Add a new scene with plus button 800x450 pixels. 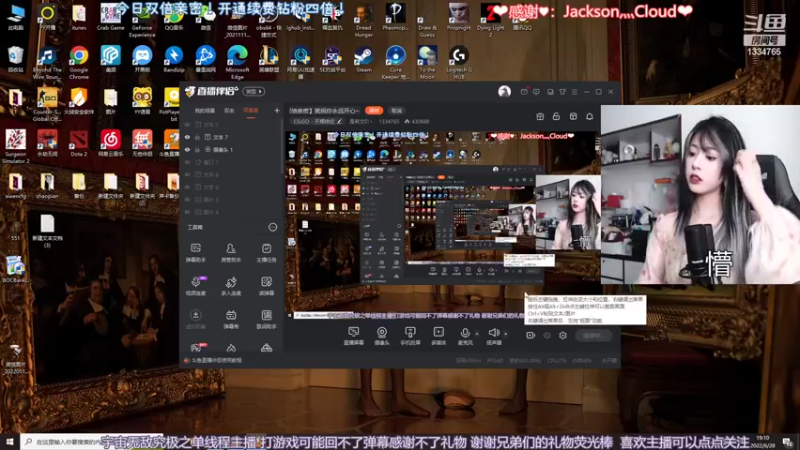click(x=277, y=110)
